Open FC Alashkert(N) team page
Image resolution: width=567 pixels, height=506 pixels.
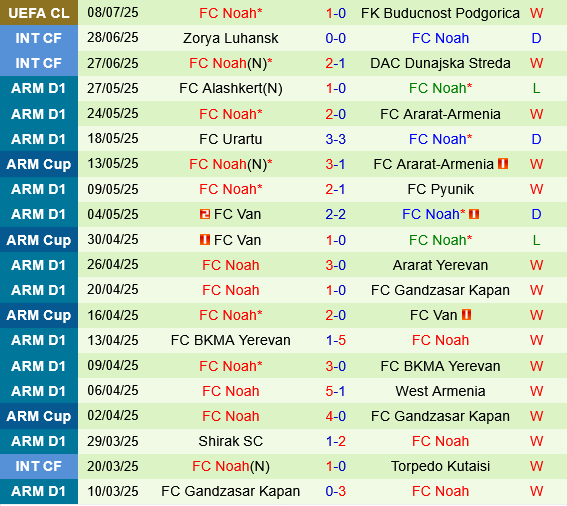pyautogui.click(x=231, y=88)
